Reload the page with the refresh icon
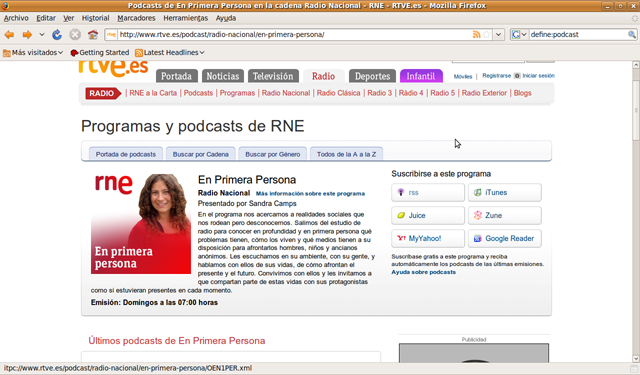Viewport: 640px width, 375px height. point(57,35)
